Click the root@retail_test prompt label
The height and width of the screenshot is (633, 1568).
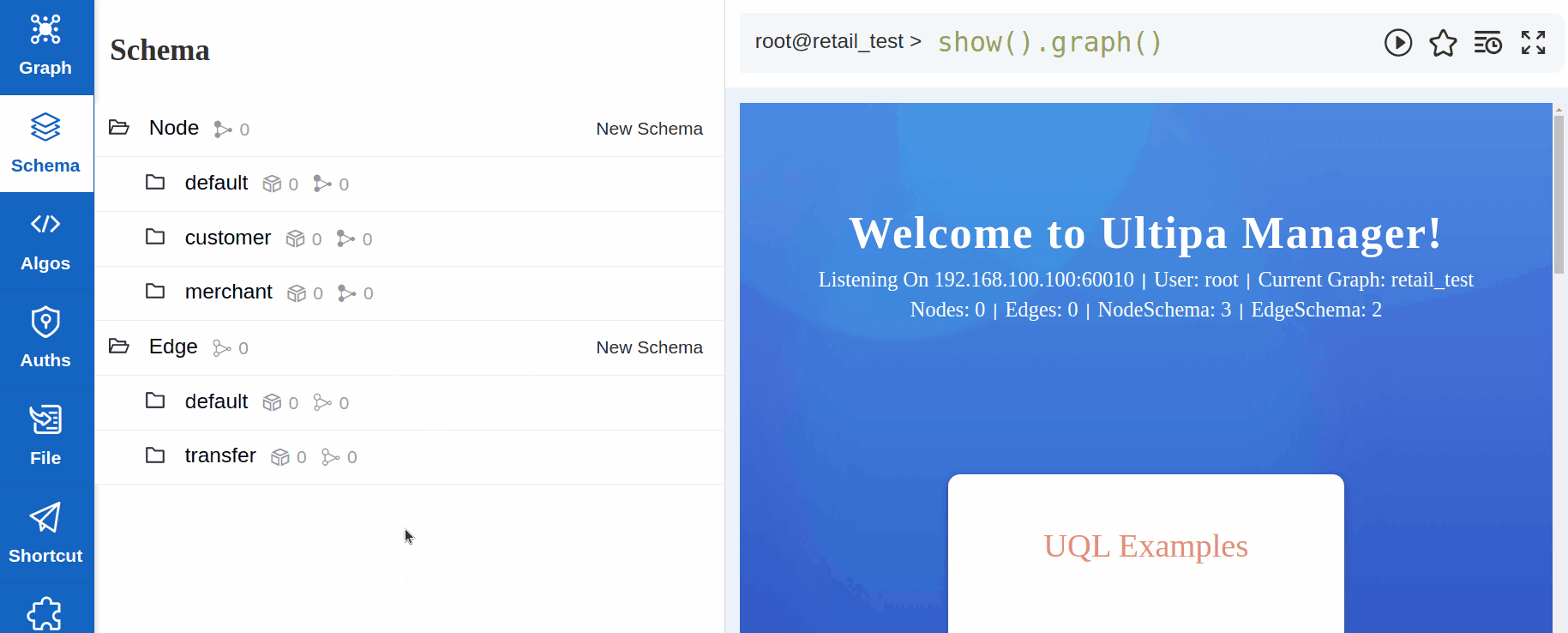pyautogui.click(x=838, y=41)
